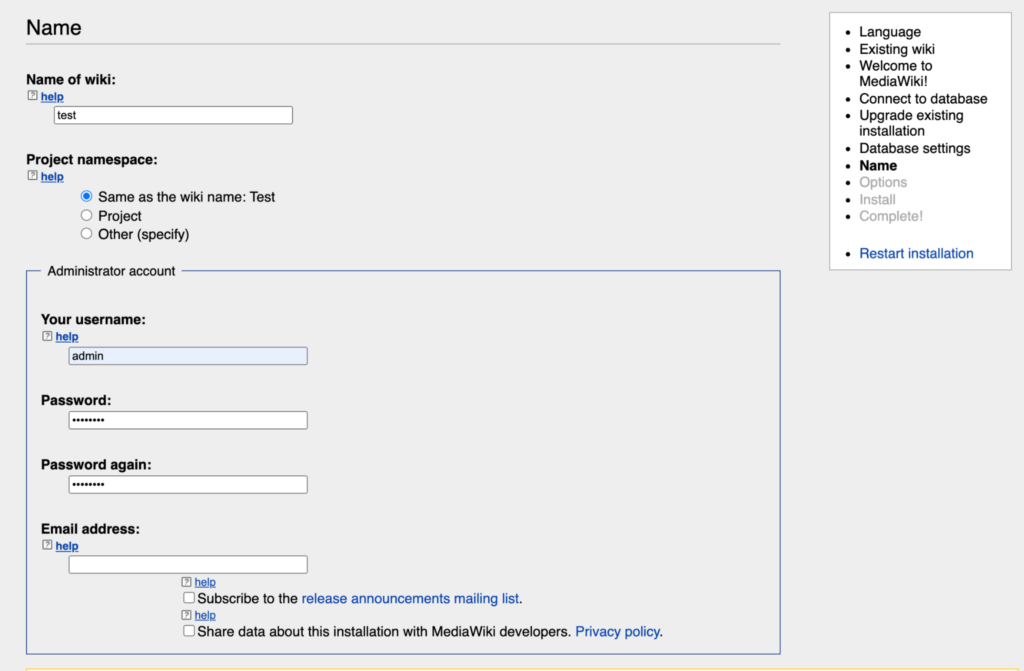Screen dimensions: 1024x671
Task: Select the 'Name' step in the sidebar
Action: [878, 165]
